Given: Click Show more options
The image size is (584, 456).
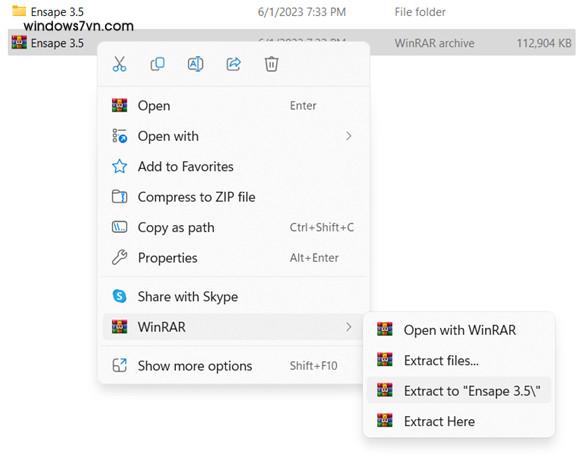Looking at the screenshot, I should click(234, 366).
